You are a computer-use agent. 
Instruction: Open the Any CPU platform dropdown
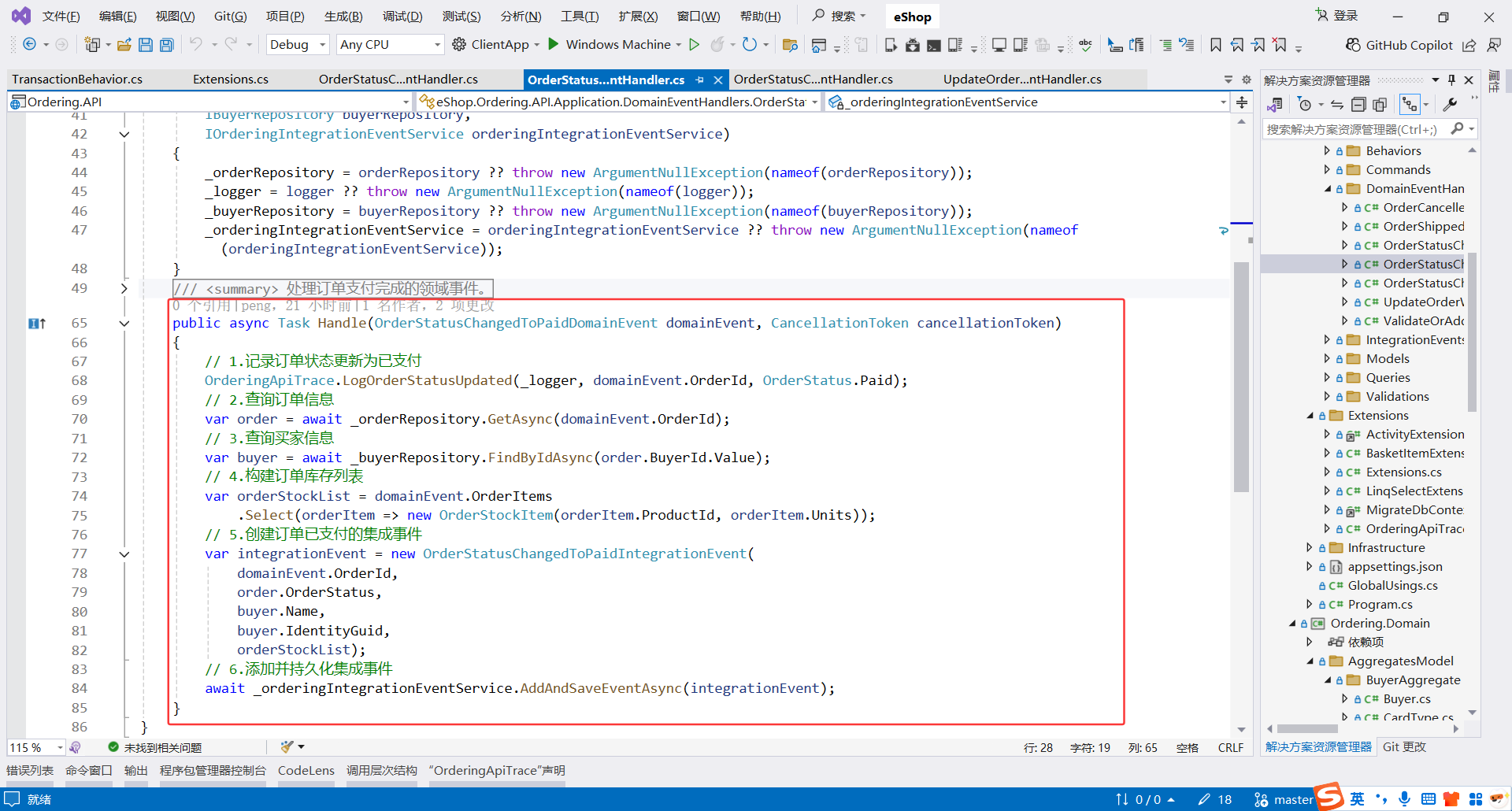(x=391, y=45)
